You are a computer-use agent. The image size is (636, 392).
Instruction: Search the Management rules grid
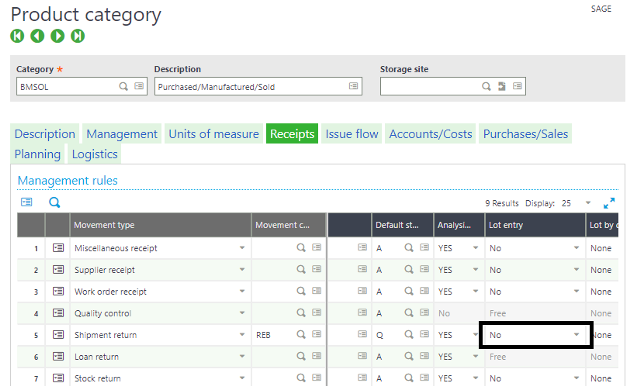pyautogui.click(x=54, y=202)
